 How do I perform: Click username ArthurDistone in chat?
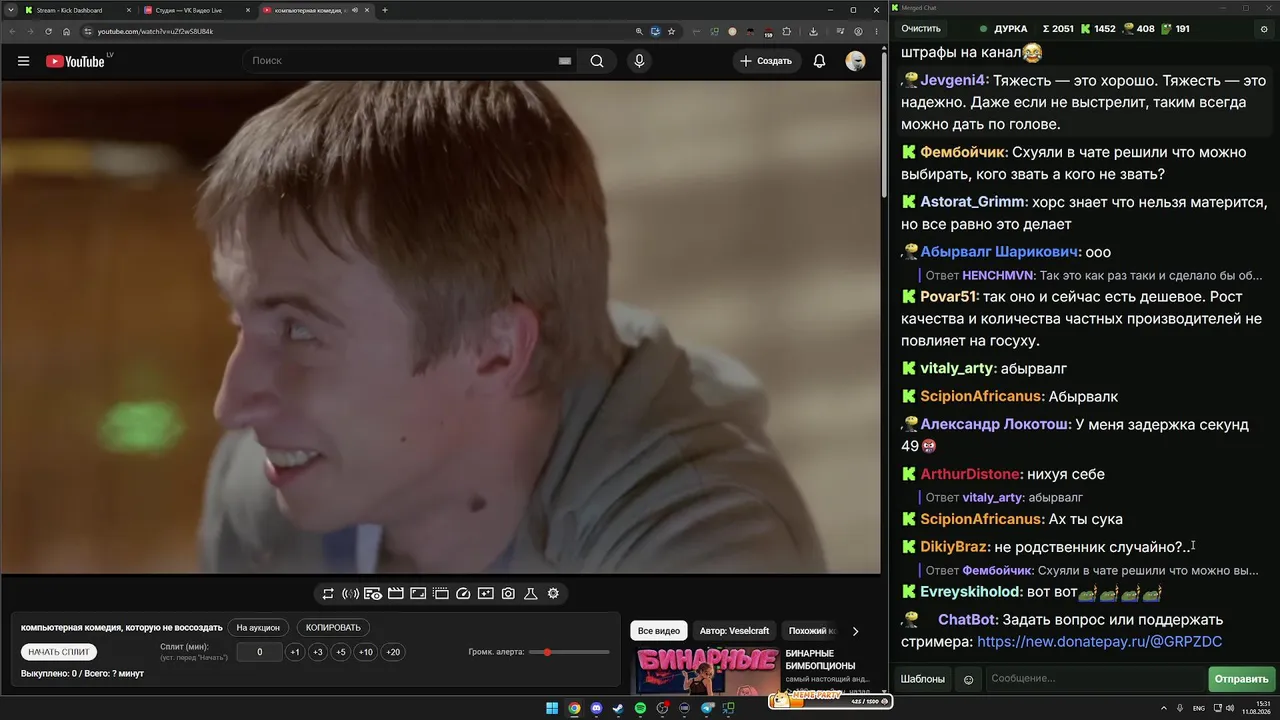970,474
